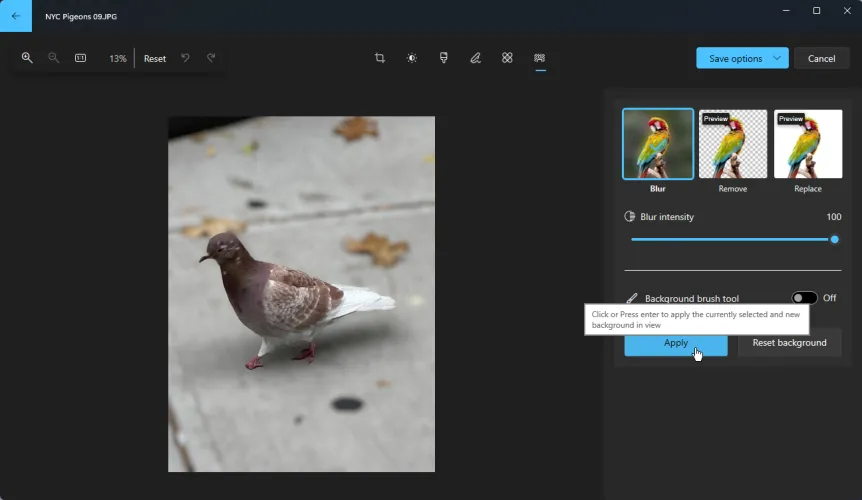Choose the Replace background option
Viewport: 862px width, 500px height.
coord(807,144)
